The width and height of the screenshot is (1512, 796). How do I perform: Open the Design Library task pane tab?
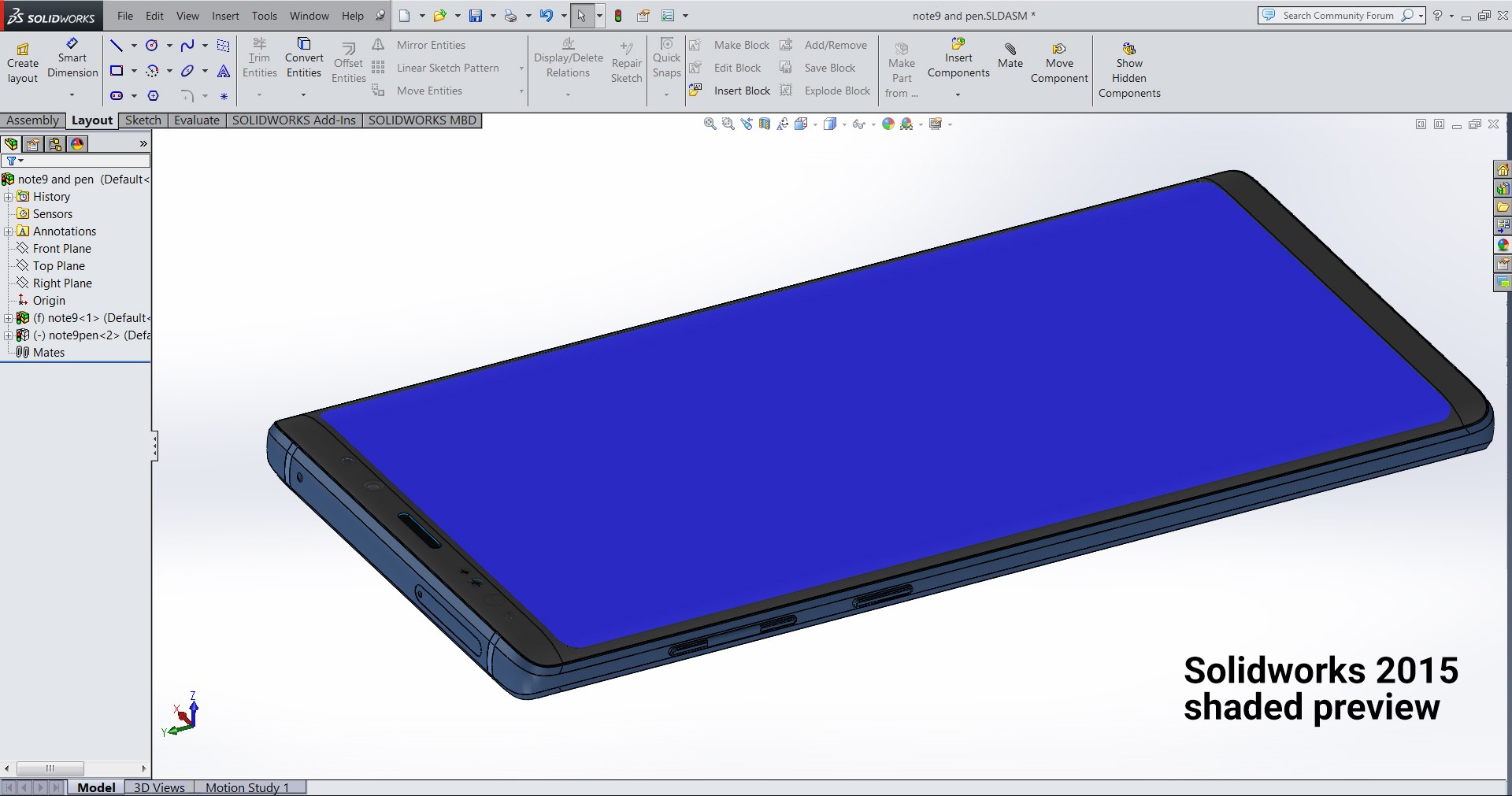(1503, 188)
